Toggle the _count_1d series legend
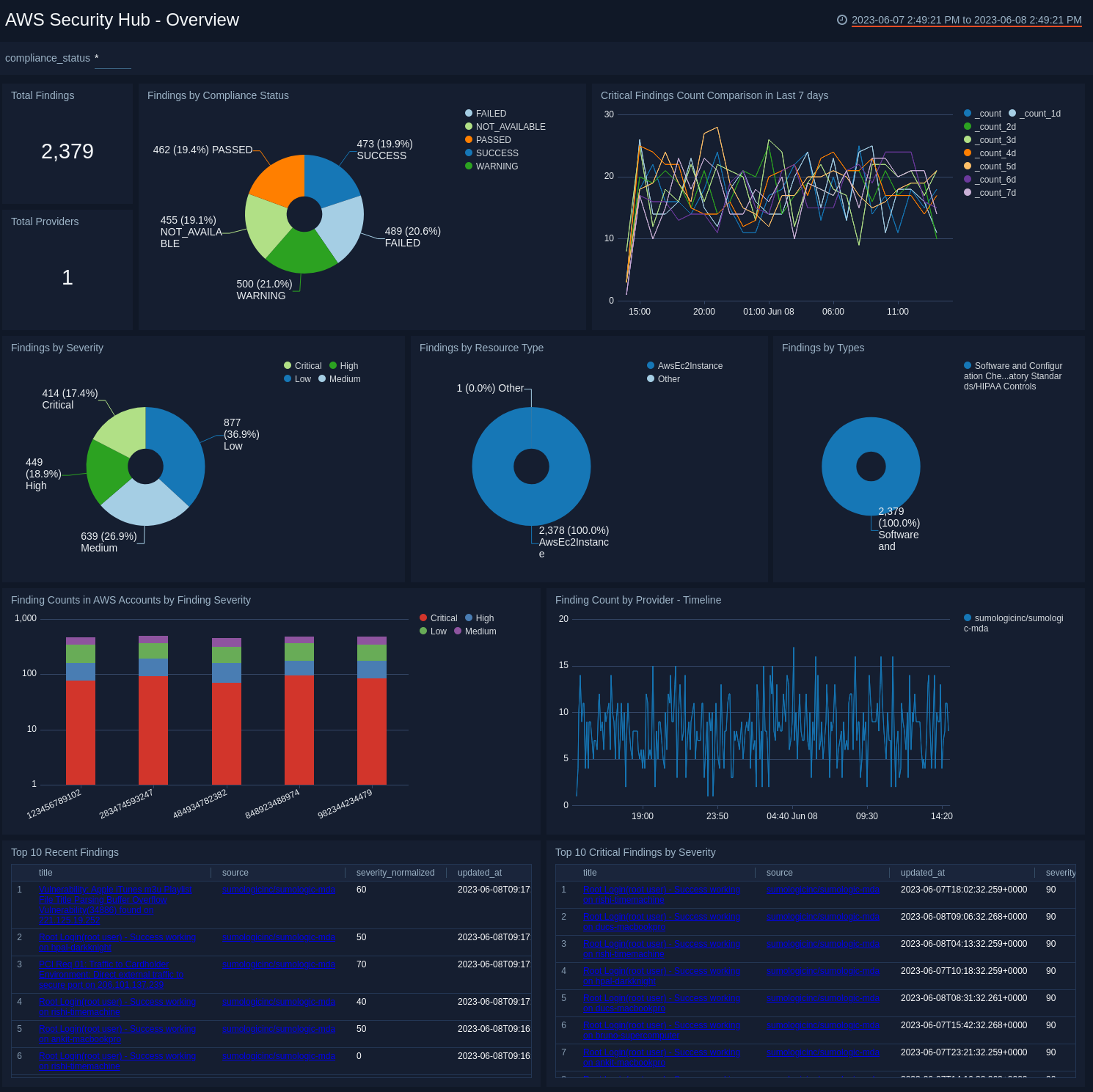Screen dimensions: 1093x1092 (1034, 114)
